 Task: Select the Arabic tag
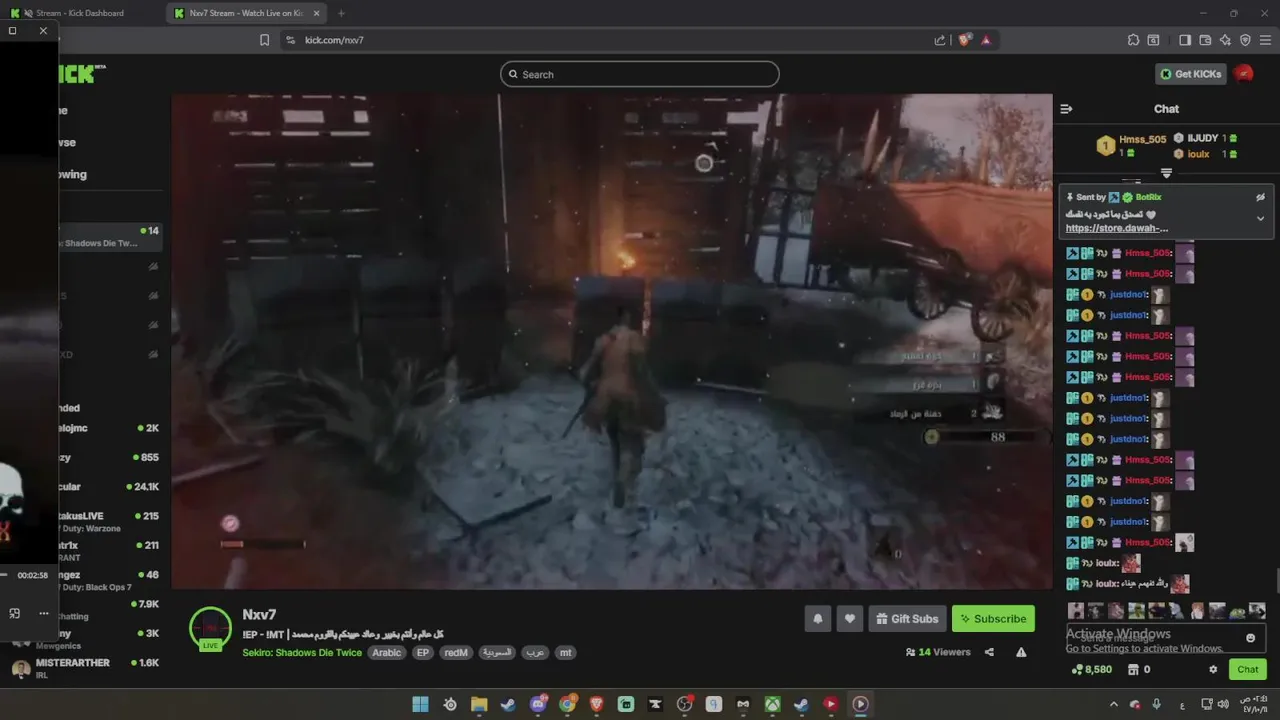387,652
